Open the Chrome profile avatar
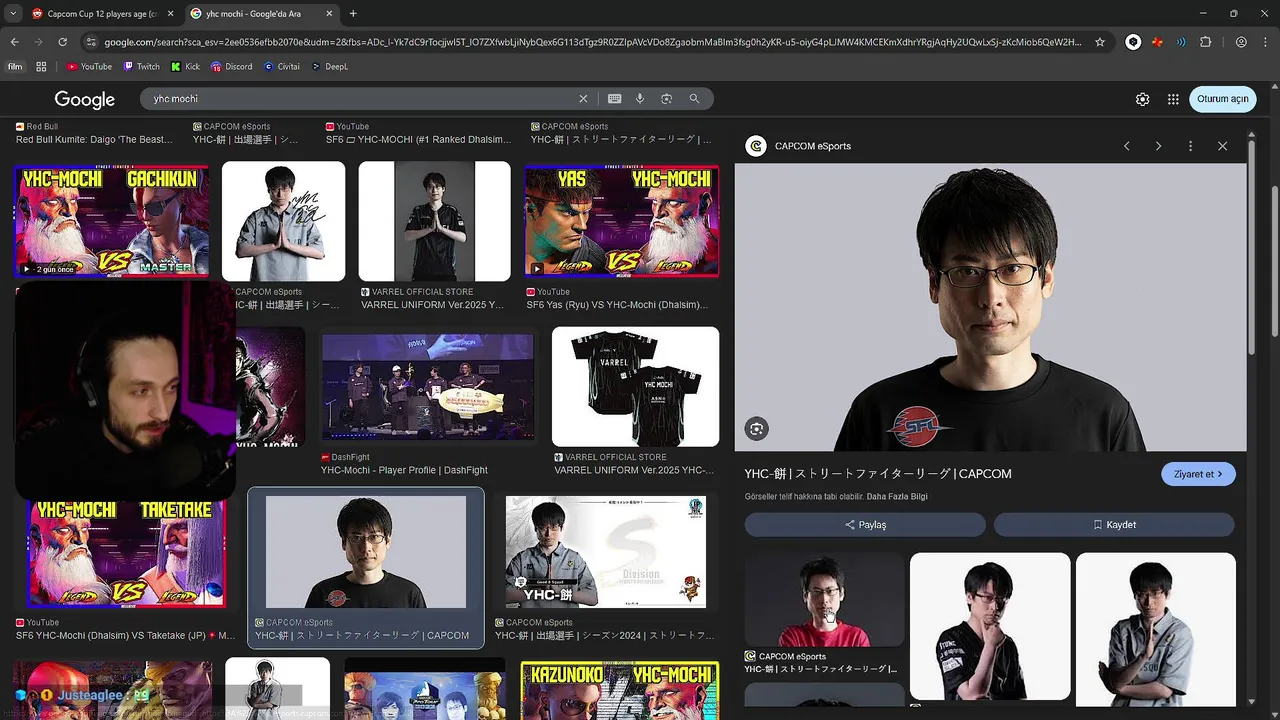 point(1241,42)
